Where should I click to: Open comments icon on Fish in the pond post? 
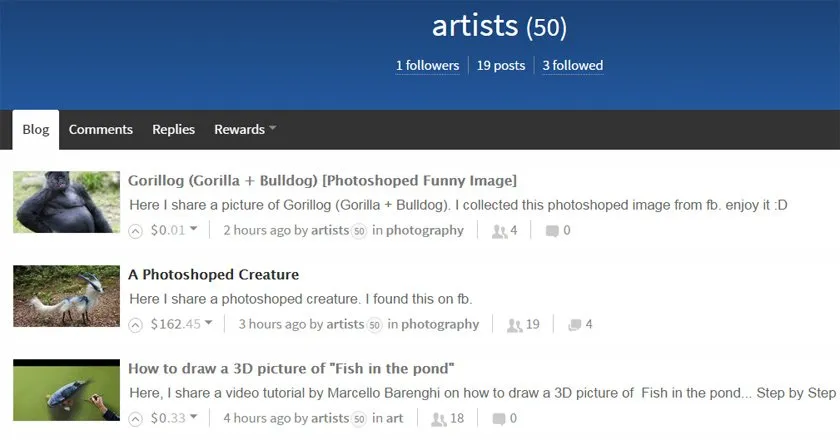pos(499,419)
